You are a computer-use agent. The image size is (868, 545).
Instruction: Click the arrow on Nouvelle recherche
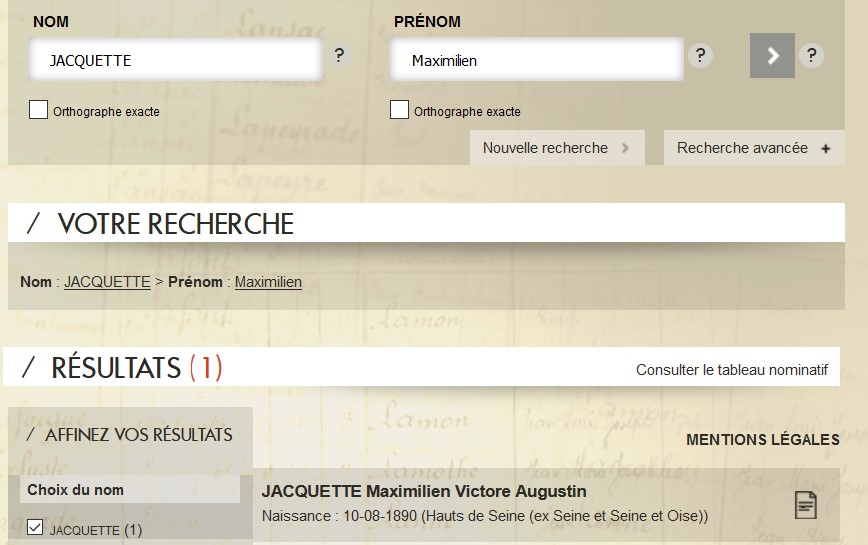click(x=626, y=148)
